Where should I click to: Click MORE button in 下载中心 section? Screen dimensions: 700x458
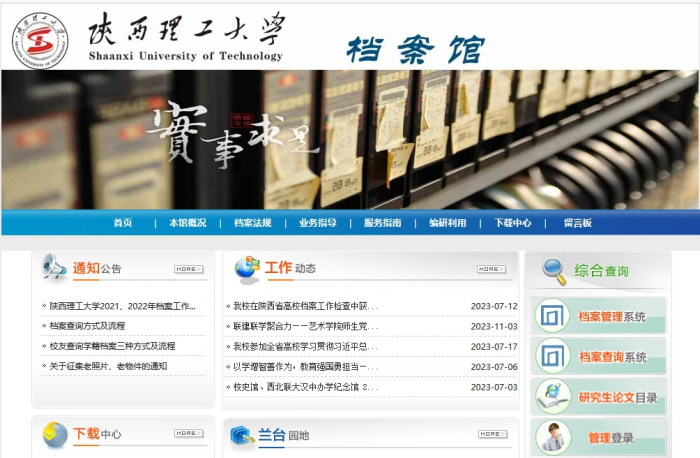pos(189,433)
